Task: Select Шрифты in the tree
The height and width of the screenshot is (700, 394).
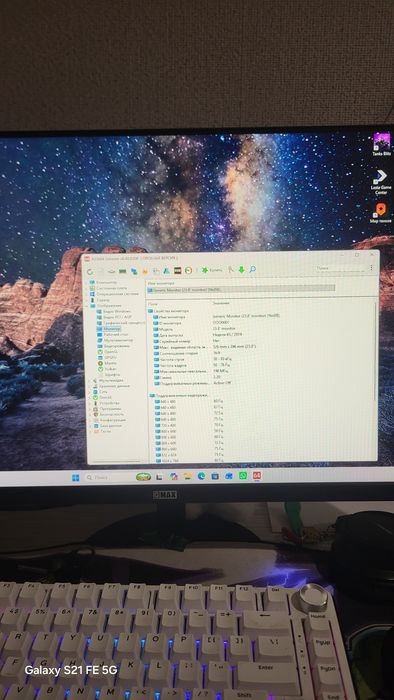Action: click(109, 375)
